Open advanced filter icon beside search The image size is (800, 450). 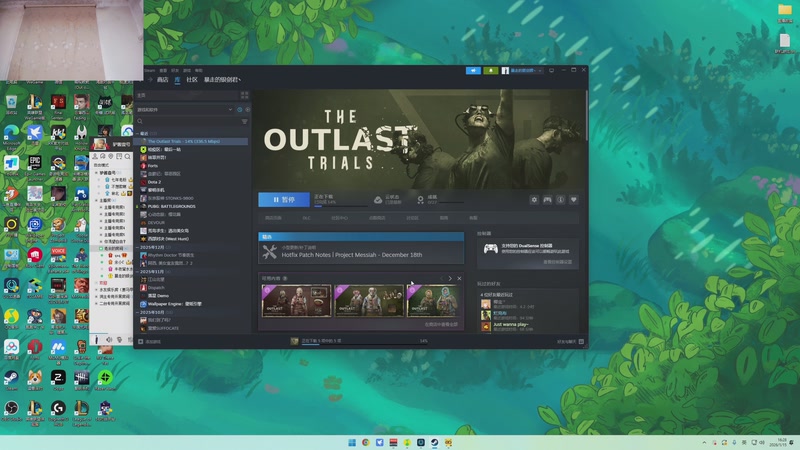244,121
